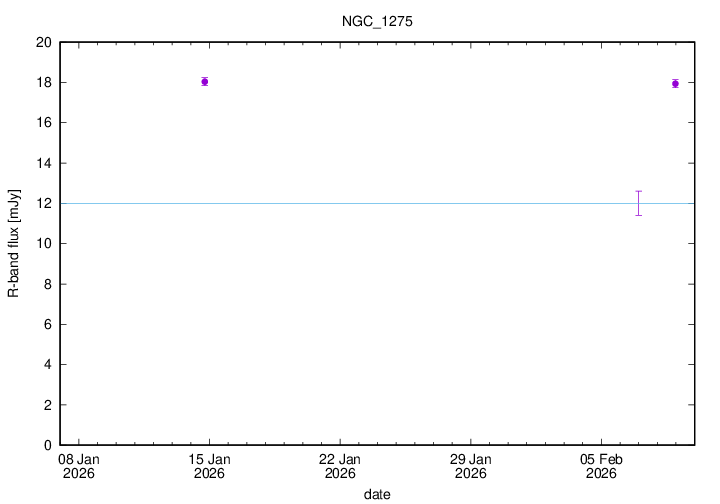Click the NGC_1275 plot title
Image resolution: width=720 pixels, height=504 pixels.
point(377,20)
